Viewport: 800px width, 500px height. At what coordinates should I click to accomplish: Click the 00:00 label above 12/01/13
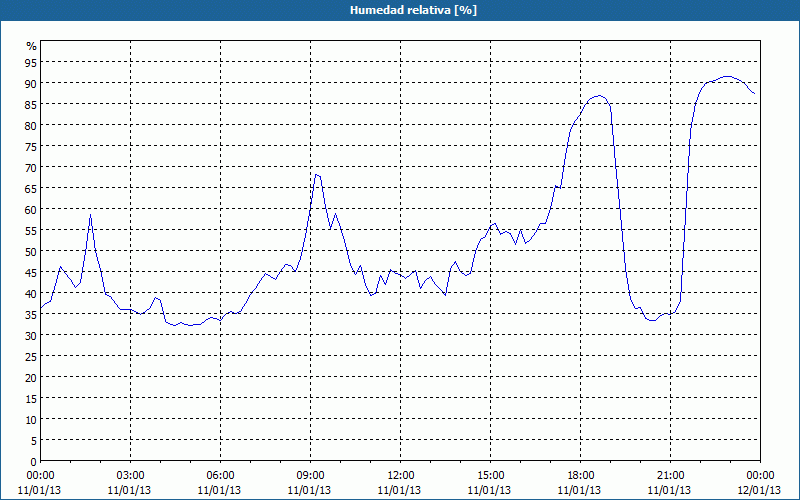point(760,476)
